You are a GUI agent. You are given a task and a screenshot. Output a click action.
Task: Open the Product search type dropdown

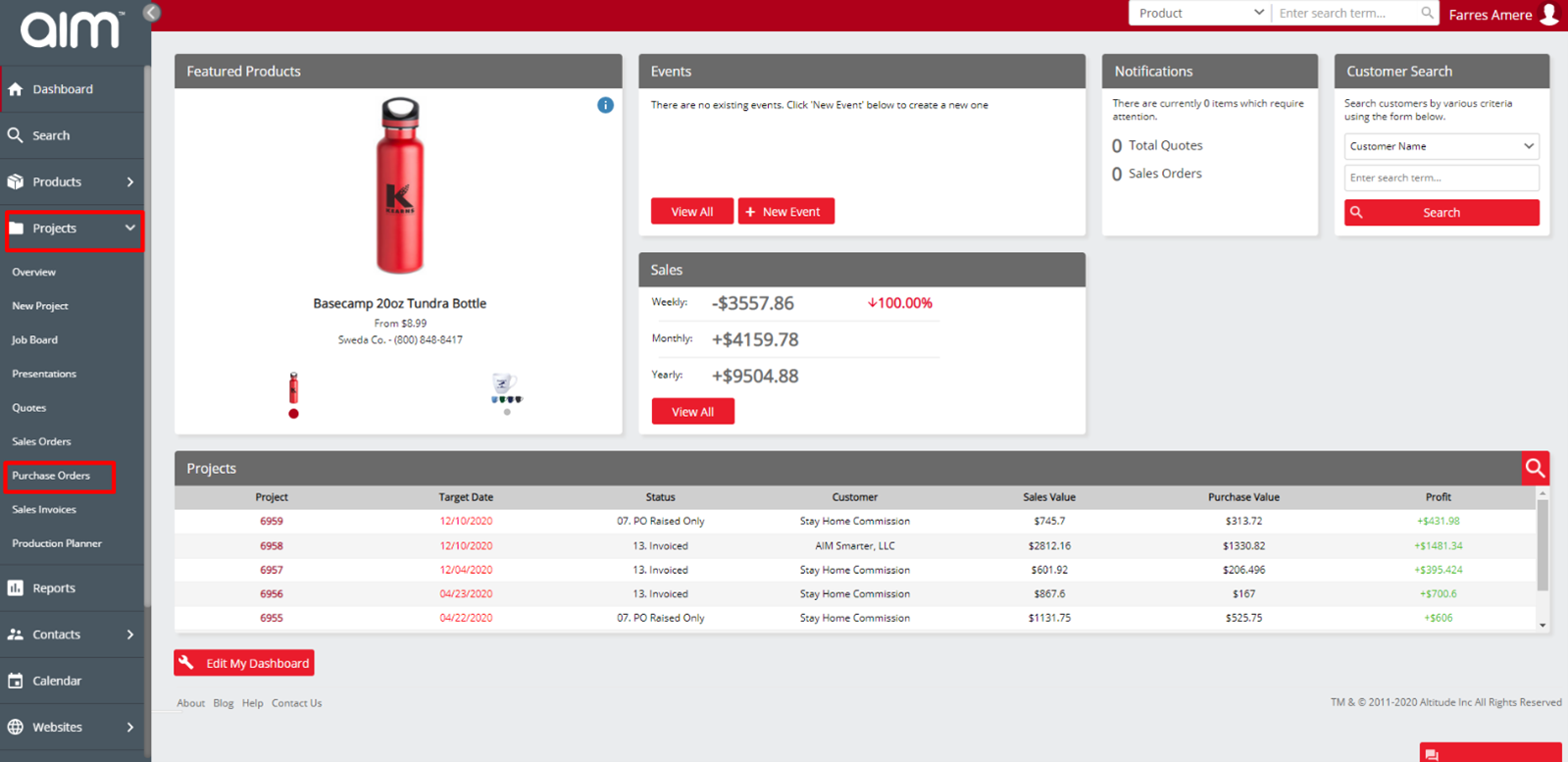pos(1200,13)
